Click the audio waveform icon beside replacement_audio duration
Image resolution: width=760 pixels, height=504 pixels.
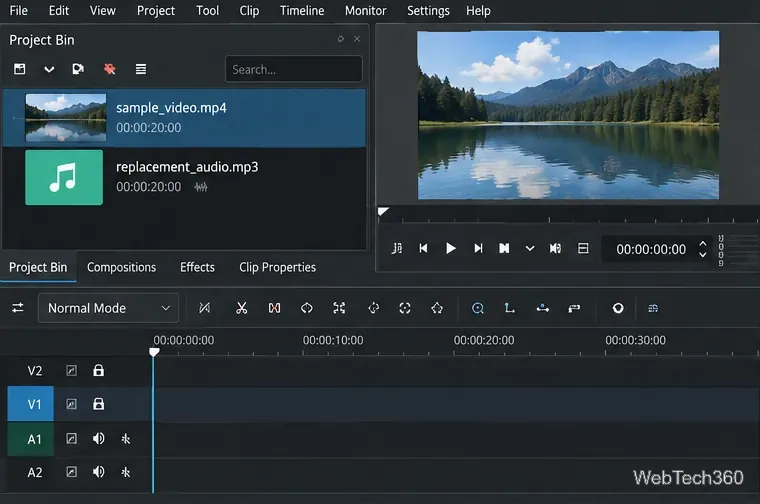tap(201, 187)
